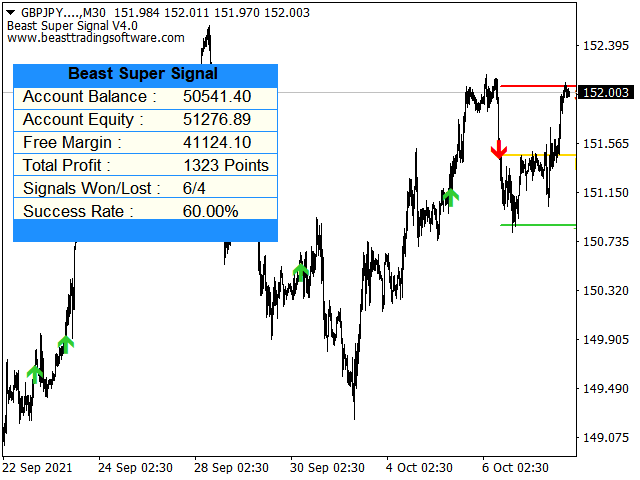Click the Account Balance row label

tap(90, 97)
